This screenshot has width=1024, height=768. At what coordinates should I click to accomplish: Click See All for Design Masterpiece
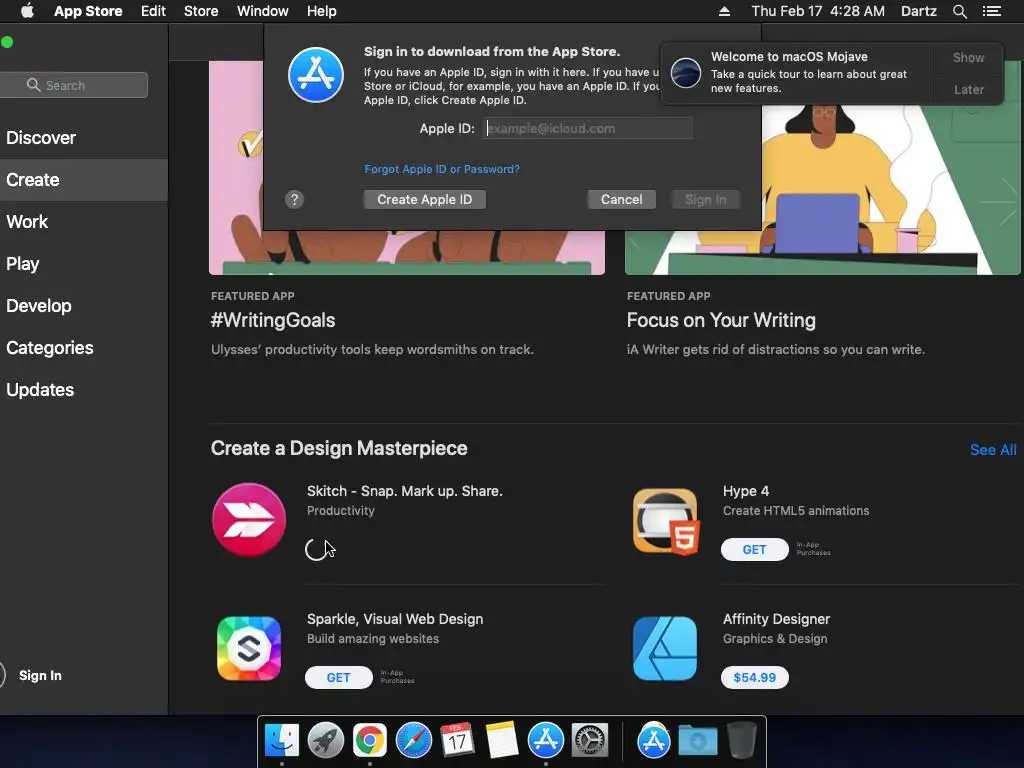(993, 449)
